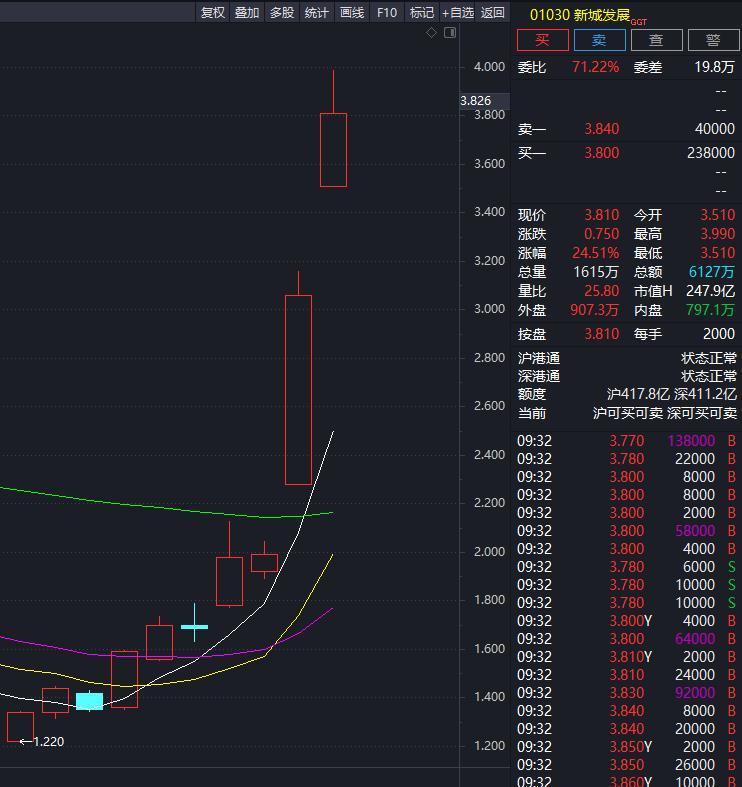Image resolution: width=742 pixels, height=787 pixels.
Task: Open the 警 alert button
Action: (x=713, y=40)
